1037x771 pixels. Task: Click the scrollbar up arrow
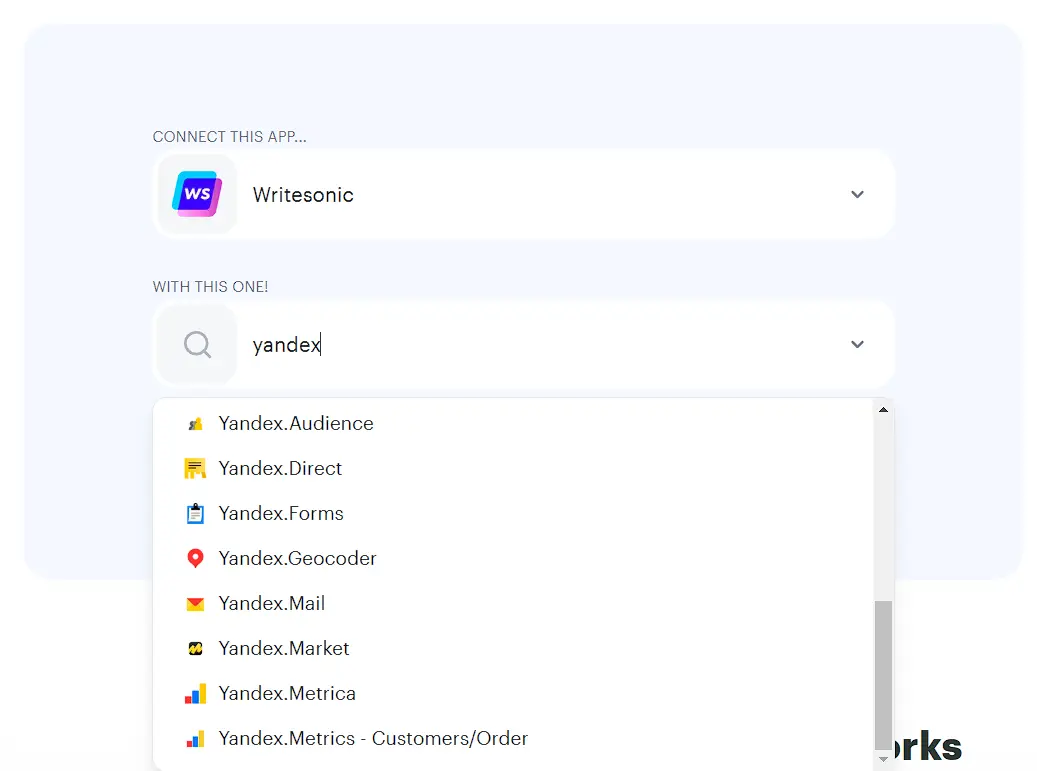pos(883,410)
